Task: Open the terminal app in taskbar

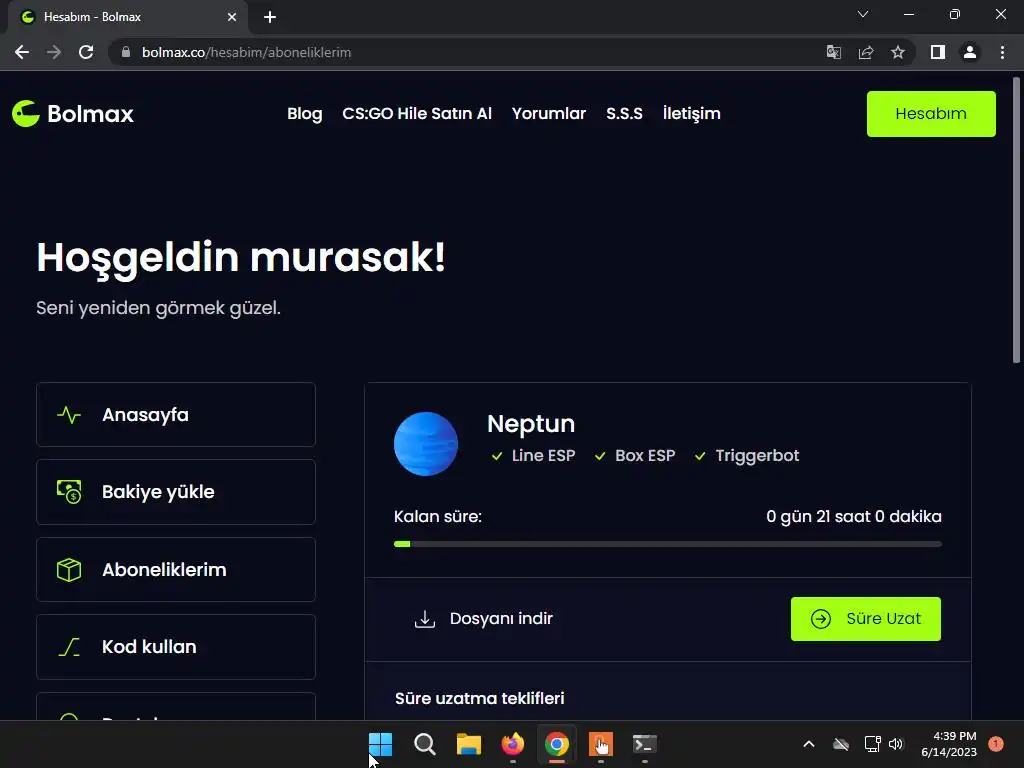Action: [645, 744]
